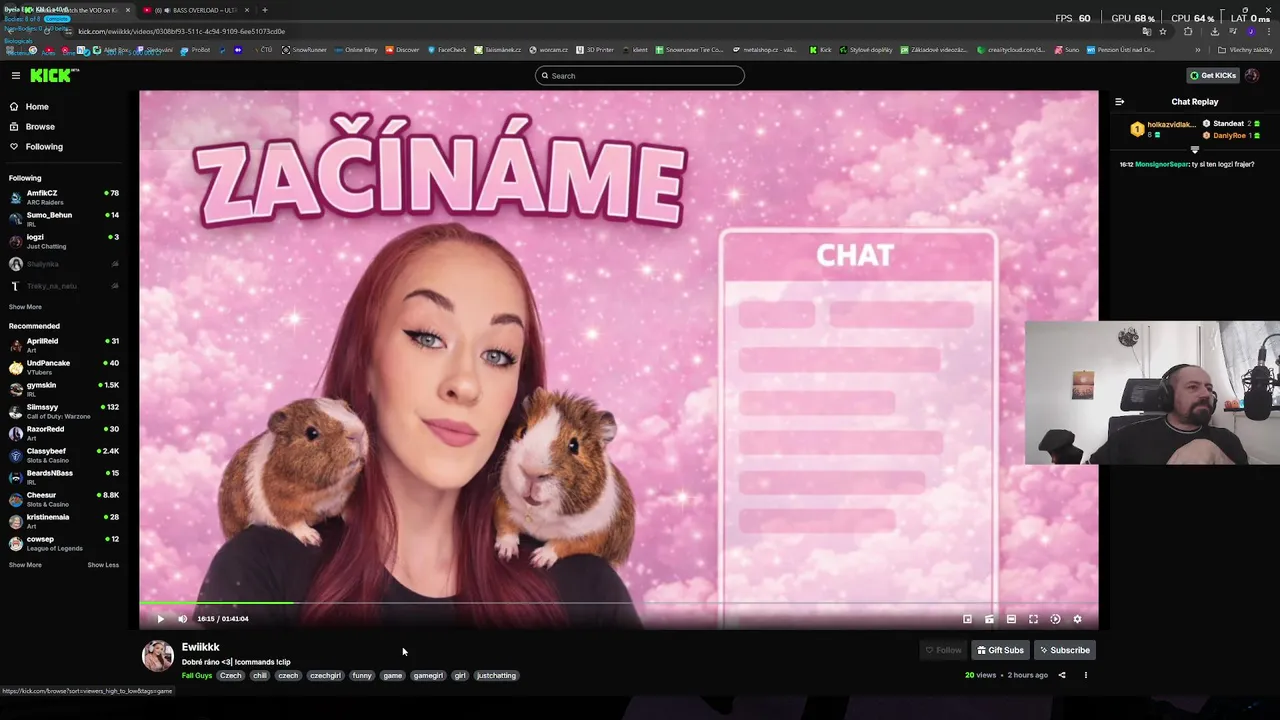Open a new browser tab
The image size is (1280, 720).
pos(264,10)
